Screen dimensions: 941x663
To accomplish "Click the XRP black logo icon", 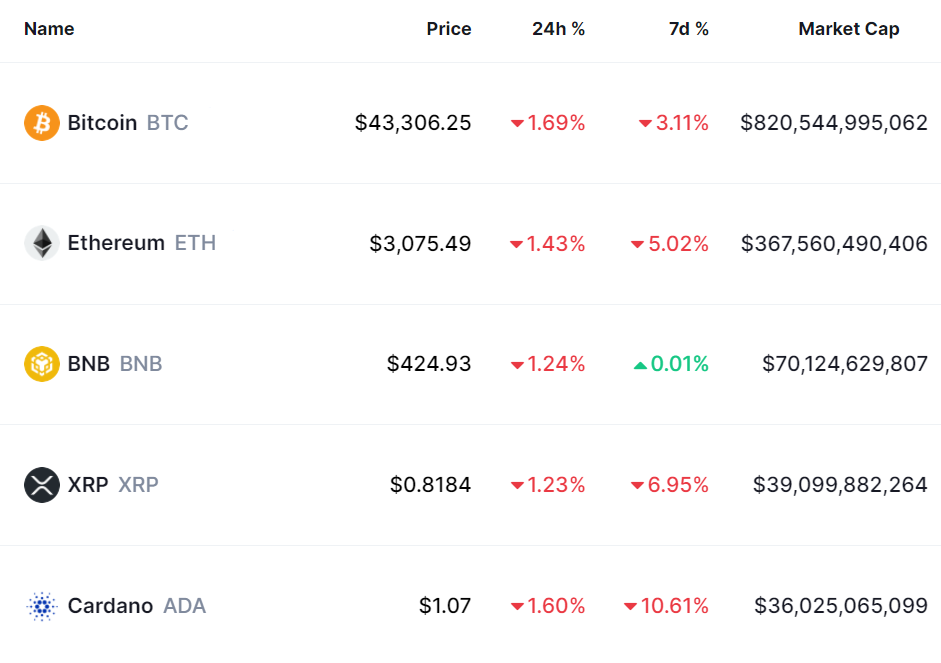I will point(42,485).
